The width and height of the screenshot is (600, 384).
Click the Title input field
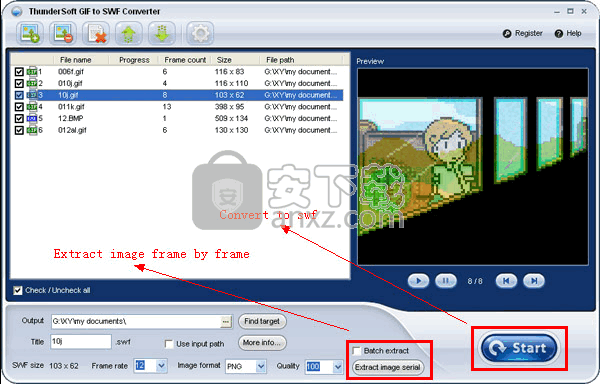pyautogui.click(x=81, y=342)
